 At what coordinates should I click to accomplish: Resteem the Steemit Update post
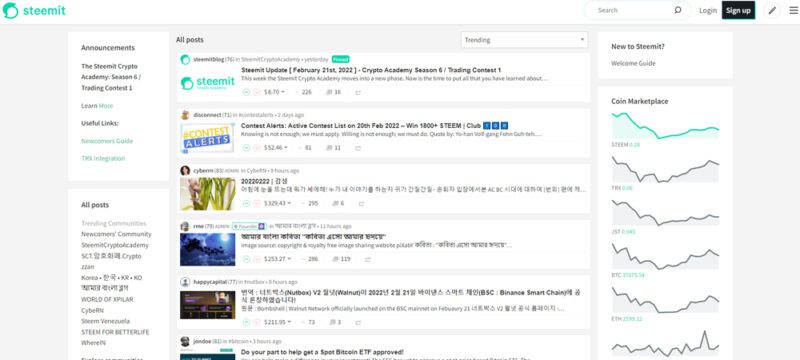pos(358,92)
